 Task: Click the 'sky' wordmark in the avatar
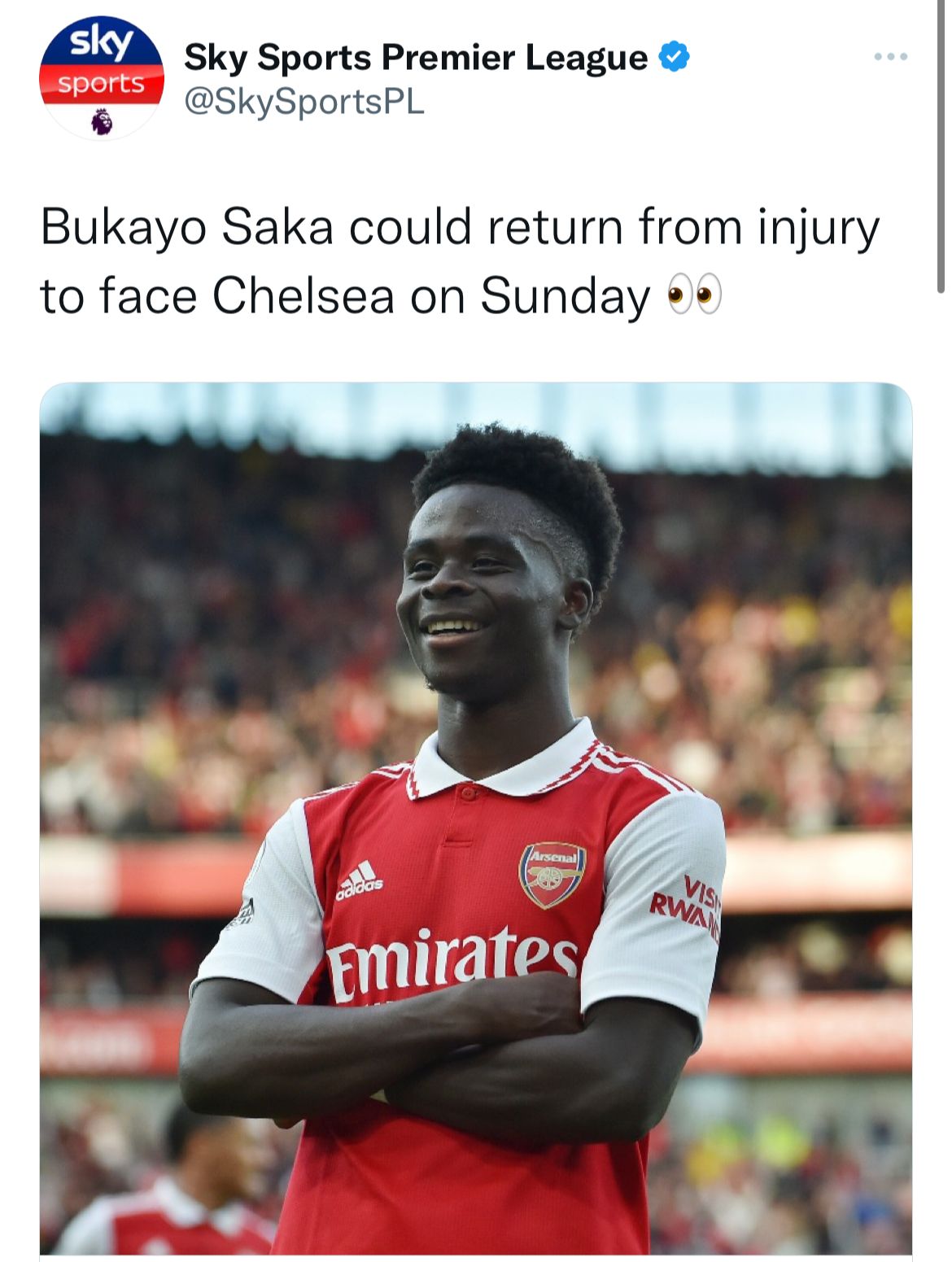pos(102,42)
